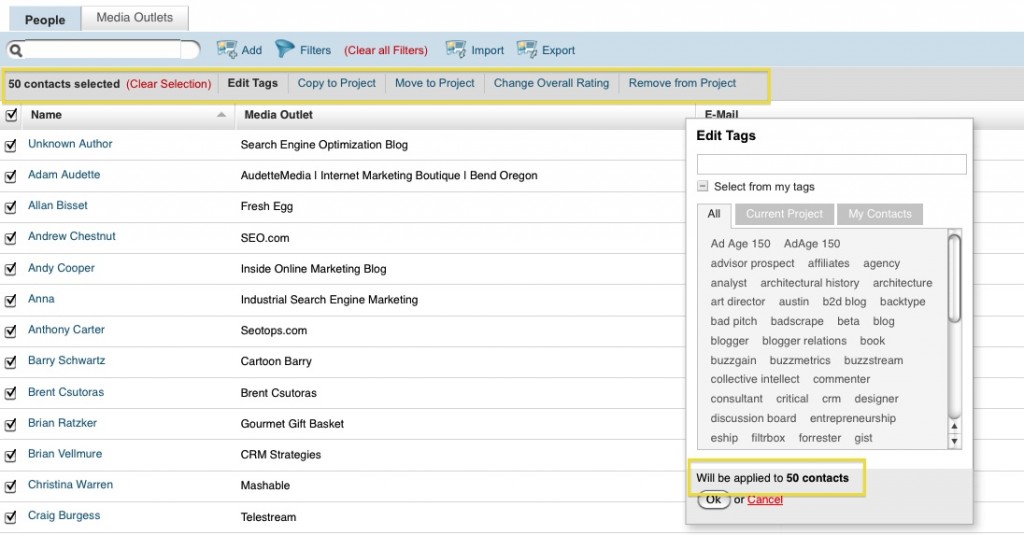Switch to the Media Outlets tab
The image size is (1024, 535).
(135, 18)
